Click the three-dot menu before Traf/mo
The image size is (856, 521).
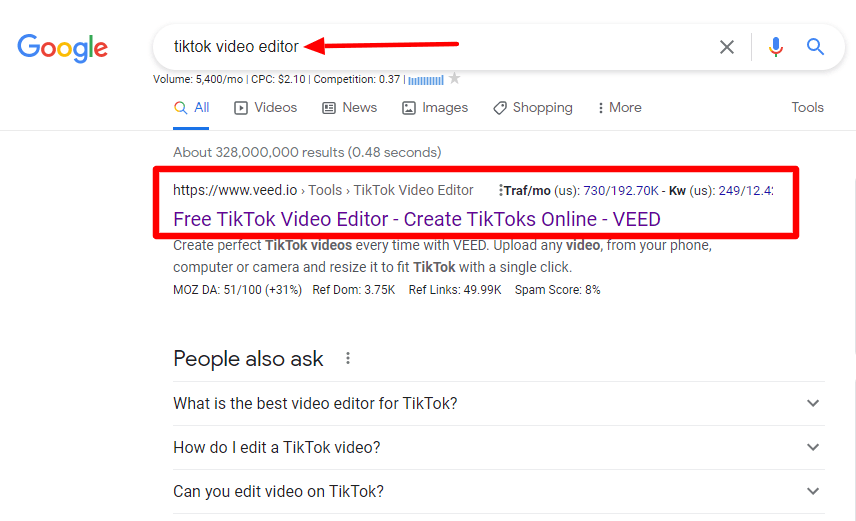coord(500,190)
